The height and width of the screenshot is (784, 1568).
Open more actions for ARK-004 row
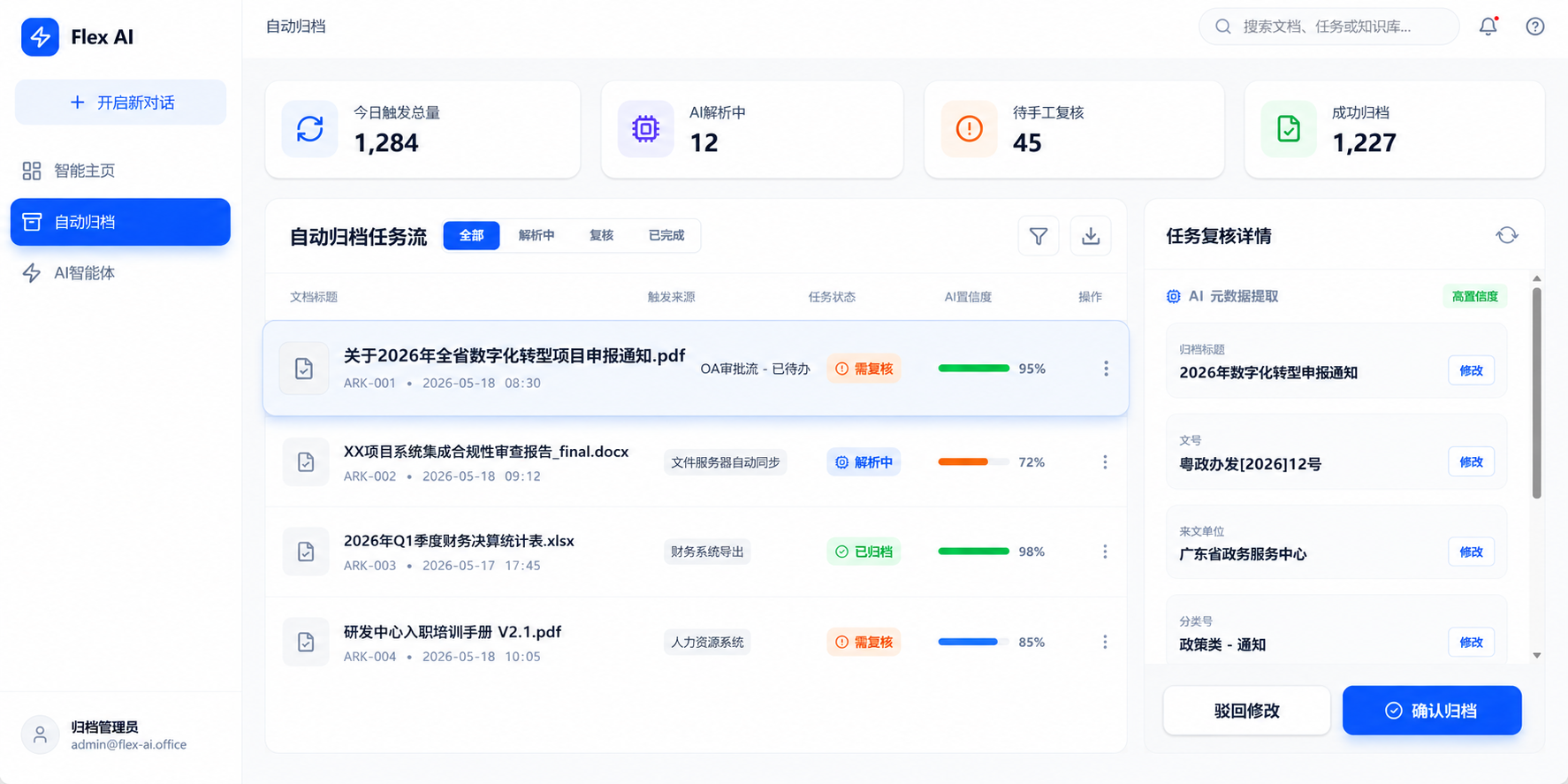click(1105, 642)
